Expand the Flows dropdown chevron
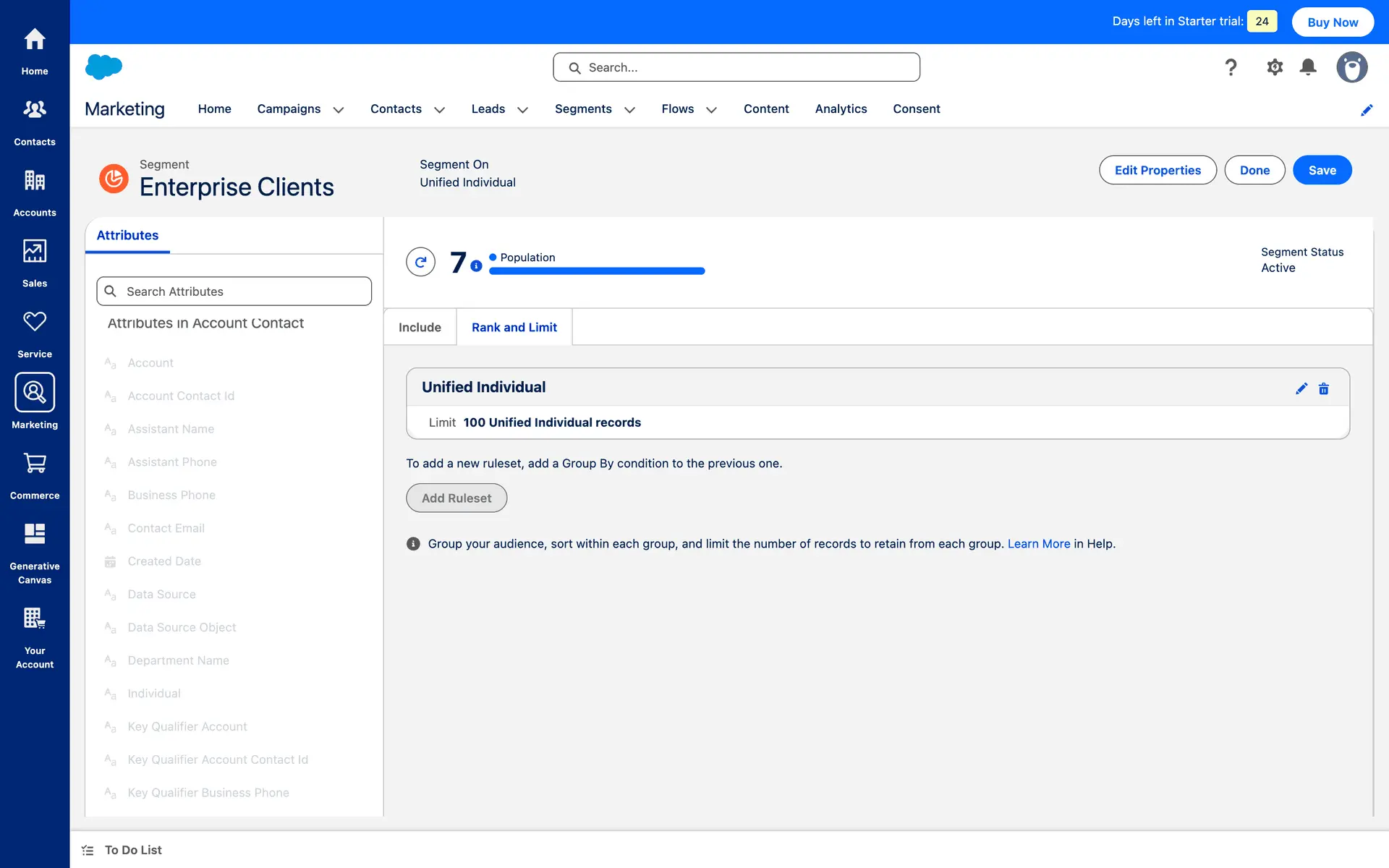1389x868 pixels. click(711, 110)
